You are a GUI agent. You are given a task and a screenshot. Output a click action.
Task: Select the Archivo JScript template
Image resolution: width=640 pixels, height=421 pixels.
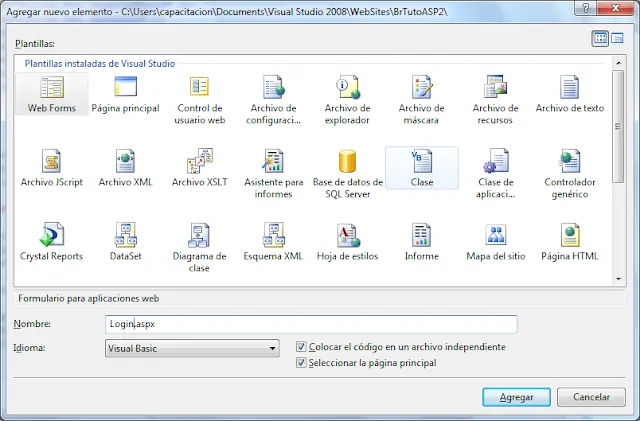click(x=51, y=168)
